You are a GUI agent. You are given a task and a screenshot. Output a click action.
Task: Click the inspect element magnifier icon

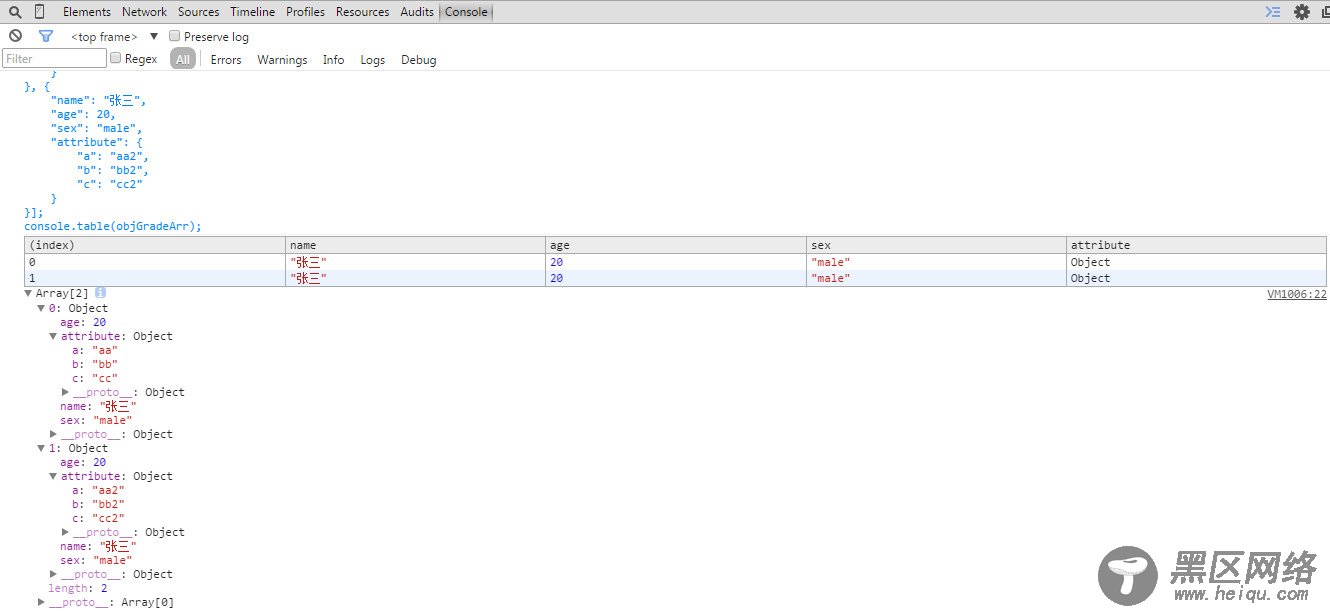tap(15, 12)
